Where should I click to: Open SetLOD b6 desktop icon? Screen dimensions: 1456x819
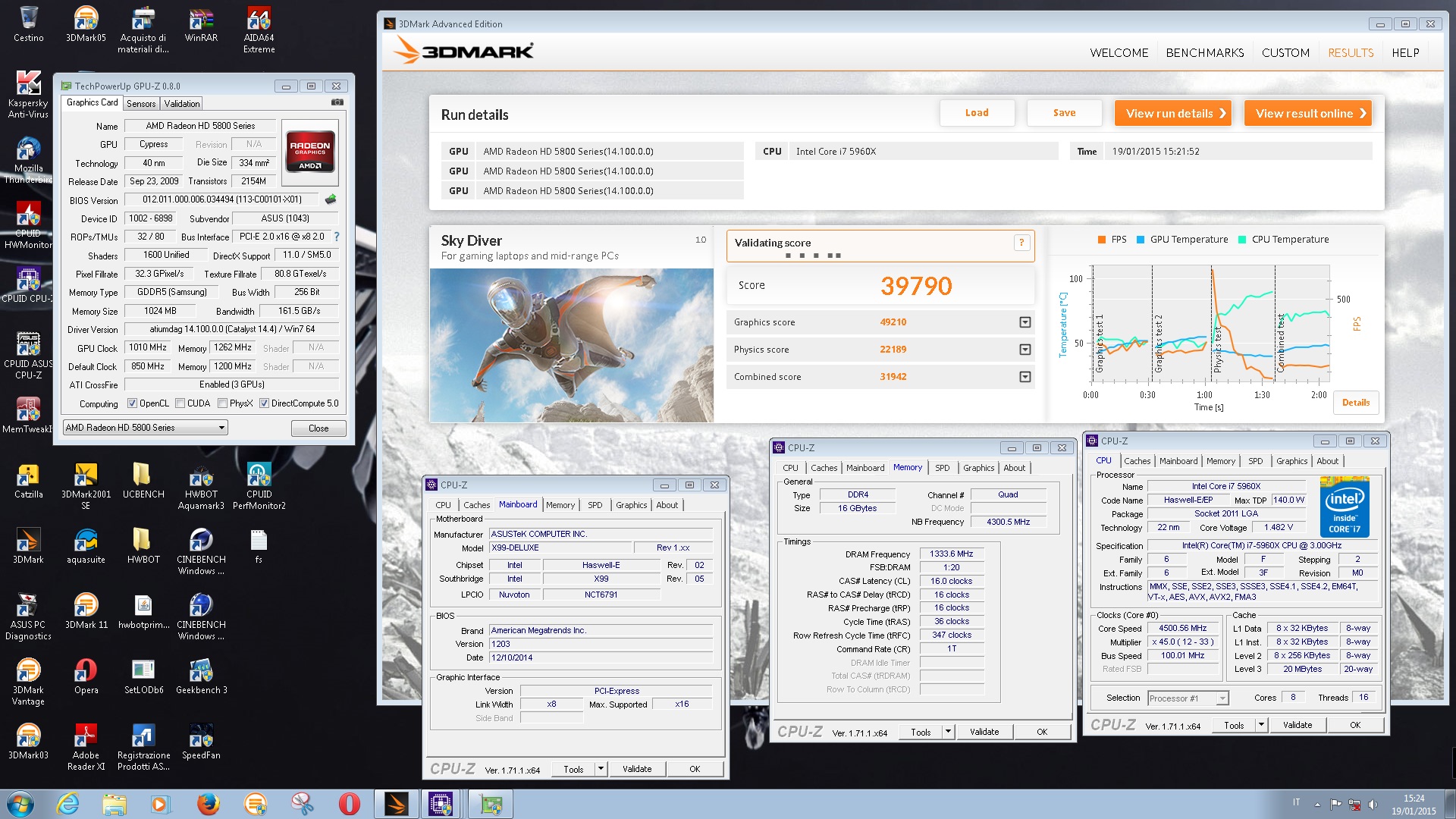(x=143, y=676)
